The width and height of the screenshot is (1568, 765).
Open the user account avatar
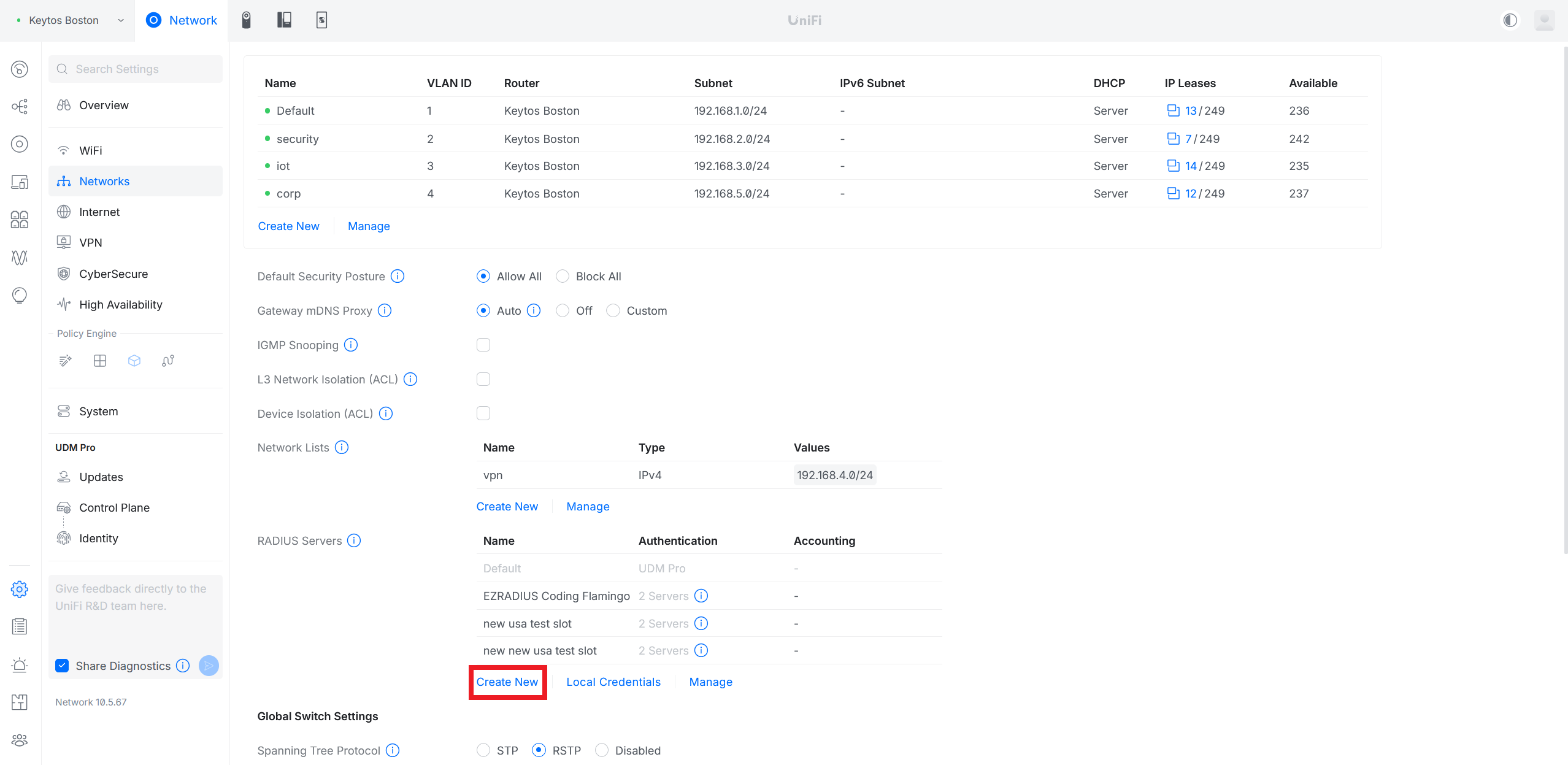coord(1544,20)
